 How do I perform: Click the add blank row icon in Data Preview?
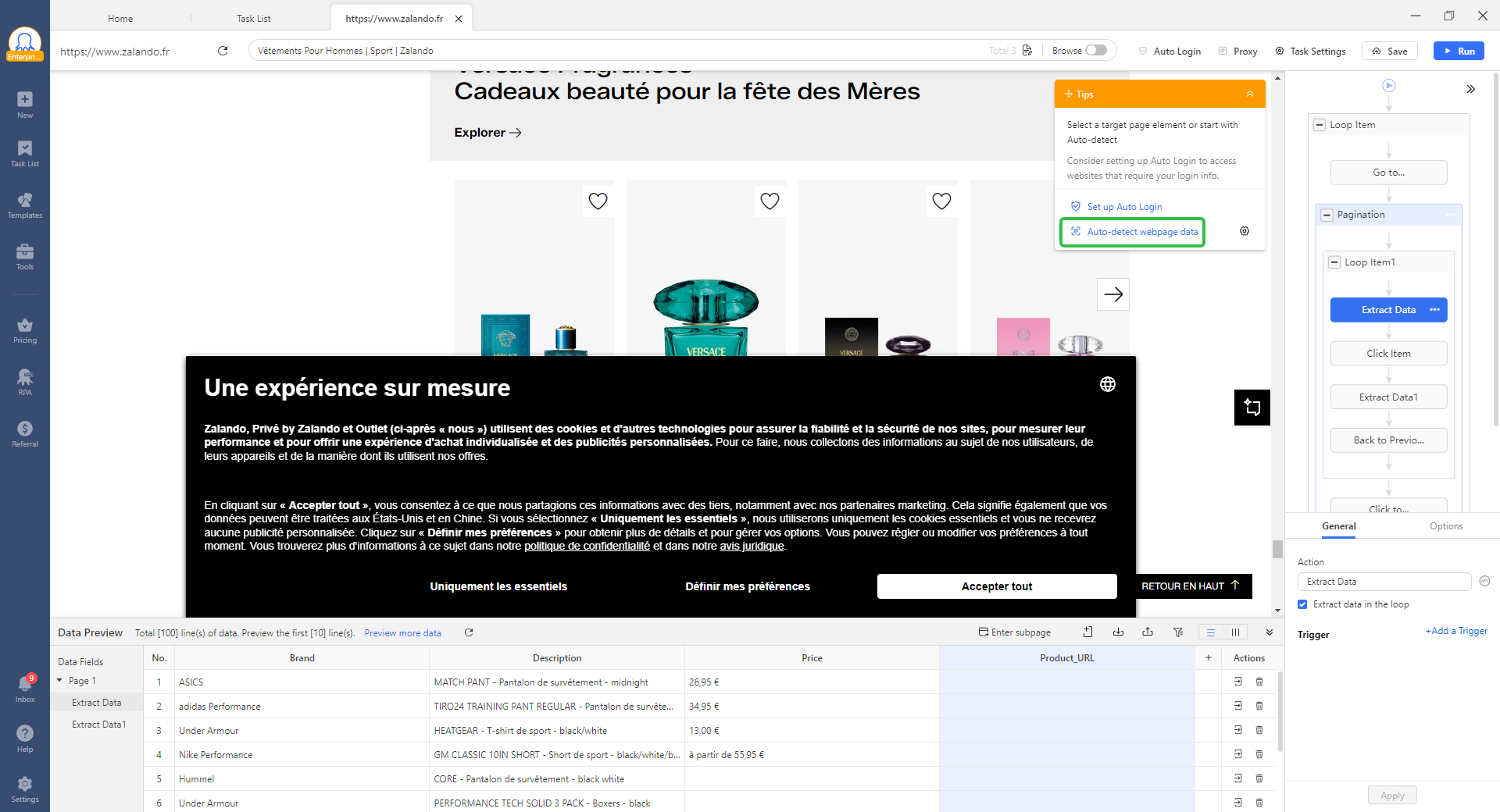(x=1087, y=632)
